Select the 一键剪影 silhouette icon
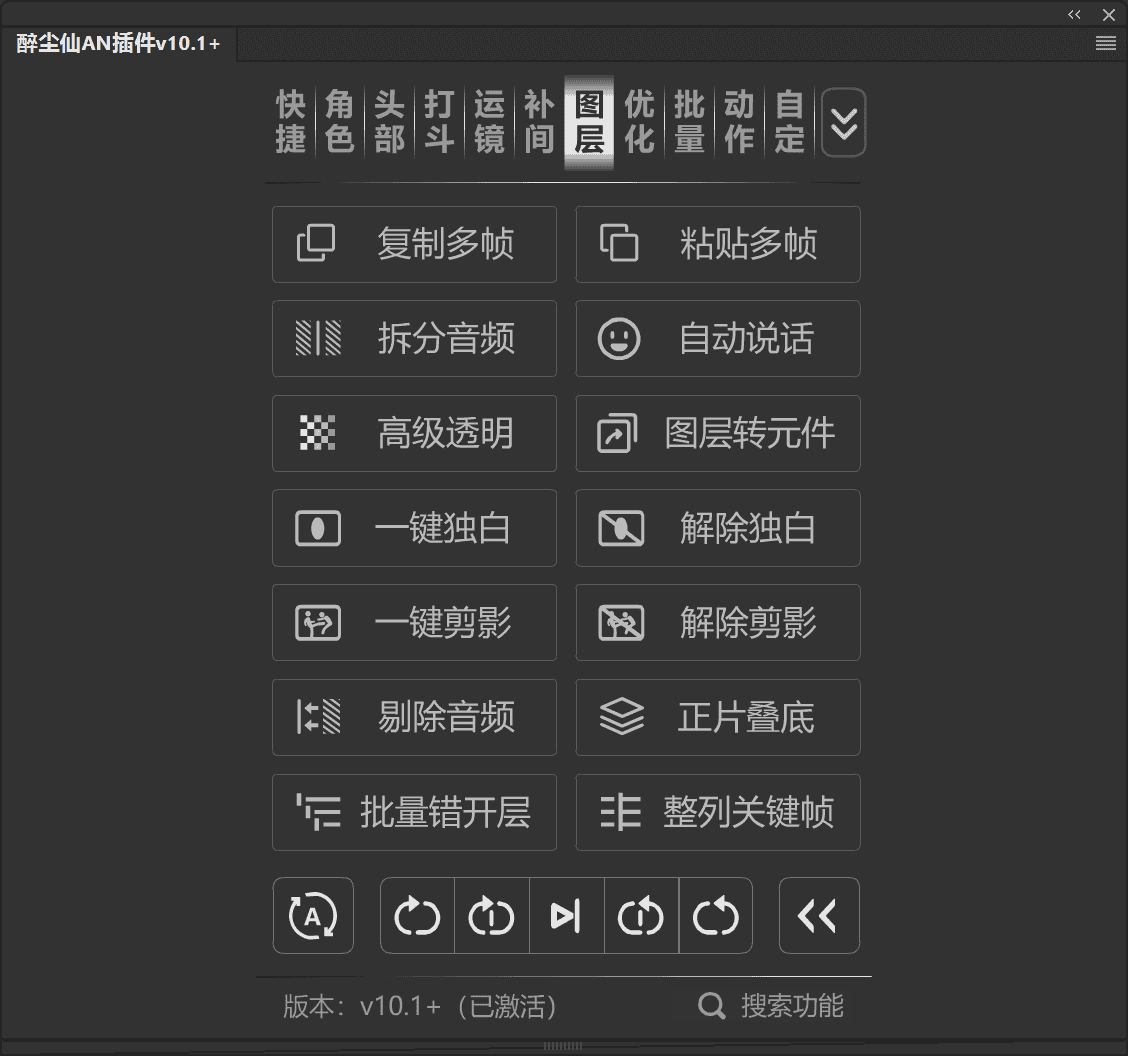Screen dimensions: 1128x1056 tap(317, 622)
